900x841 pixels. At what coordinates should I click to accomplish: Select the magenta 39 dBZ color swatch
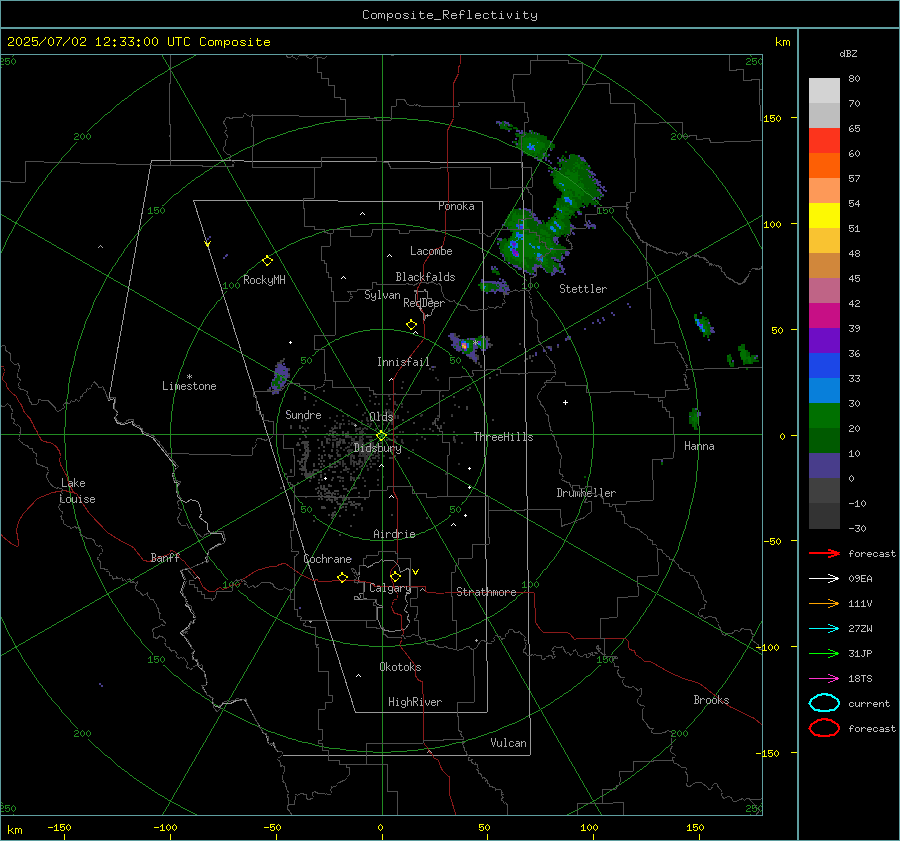[824, 316]
